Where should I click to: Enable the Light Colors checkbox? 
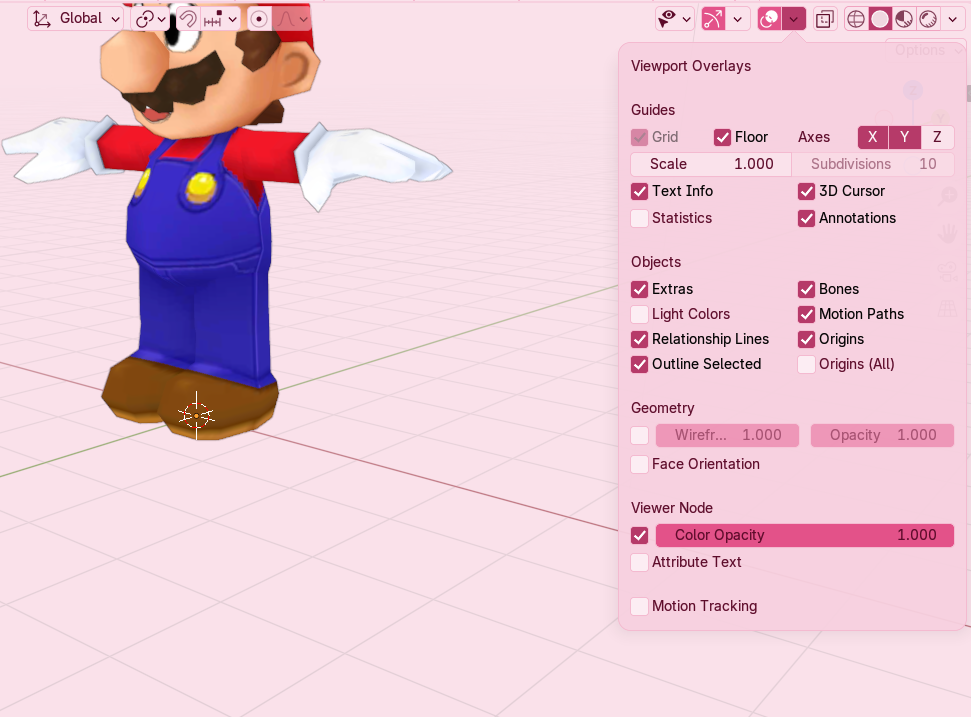(640, 315)
